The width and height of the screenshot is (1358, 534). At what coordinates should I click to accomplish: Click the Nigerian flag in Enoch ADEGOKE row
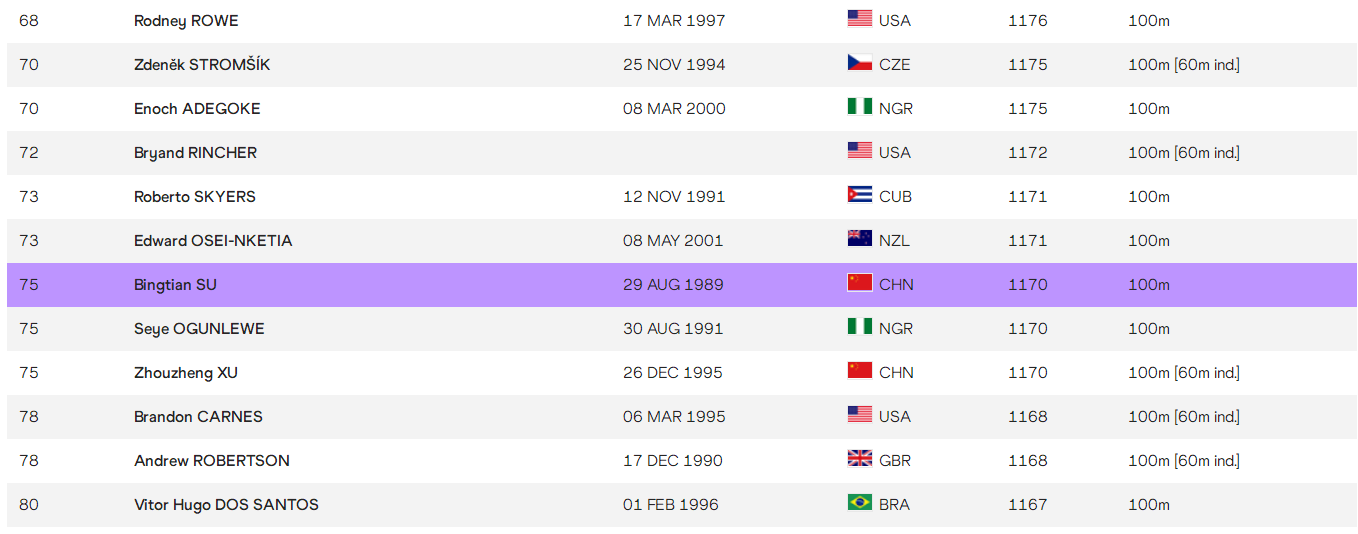click(x=859, y=107)
